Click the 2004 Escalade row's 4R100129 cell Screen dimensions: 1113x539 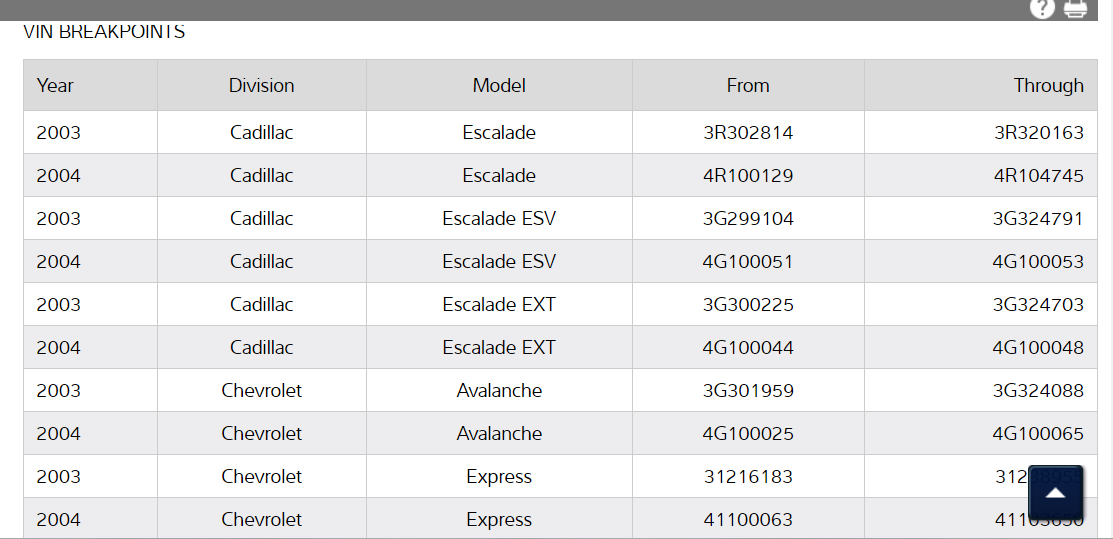tap(748, 175)
